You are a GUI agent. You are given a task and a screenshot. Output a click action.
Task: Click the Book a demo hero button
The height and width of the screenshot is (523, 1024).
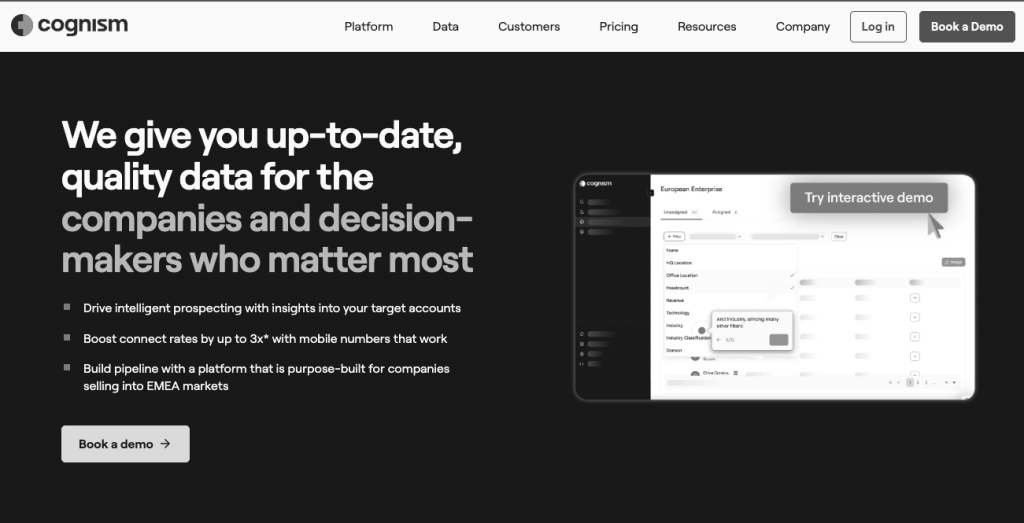pos(125,444)
